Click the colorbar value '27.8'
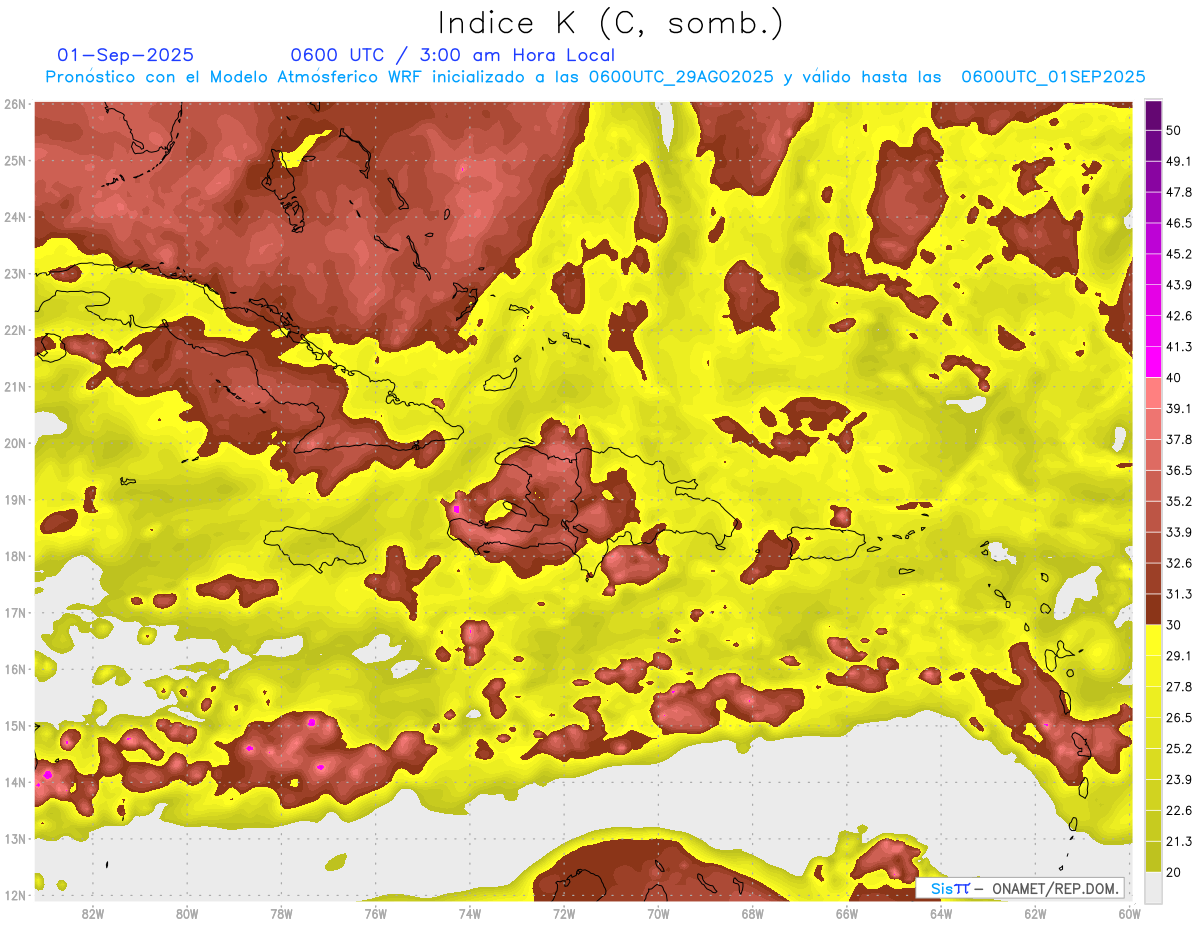This screenshot has width=1200, height=927. pos(1178,687)
